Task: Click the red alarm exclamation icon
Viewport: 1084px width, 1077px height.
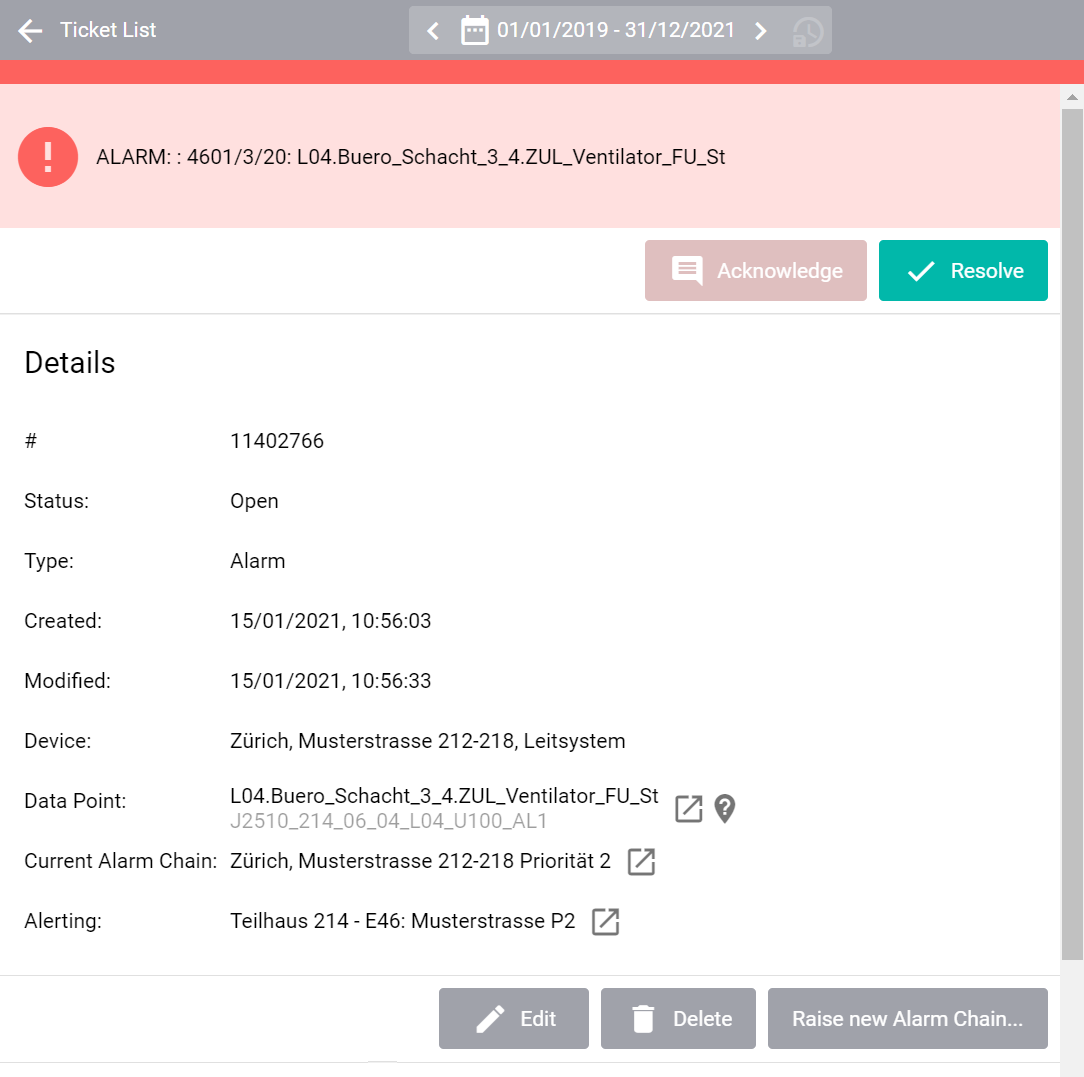Action: coord(48,157)
